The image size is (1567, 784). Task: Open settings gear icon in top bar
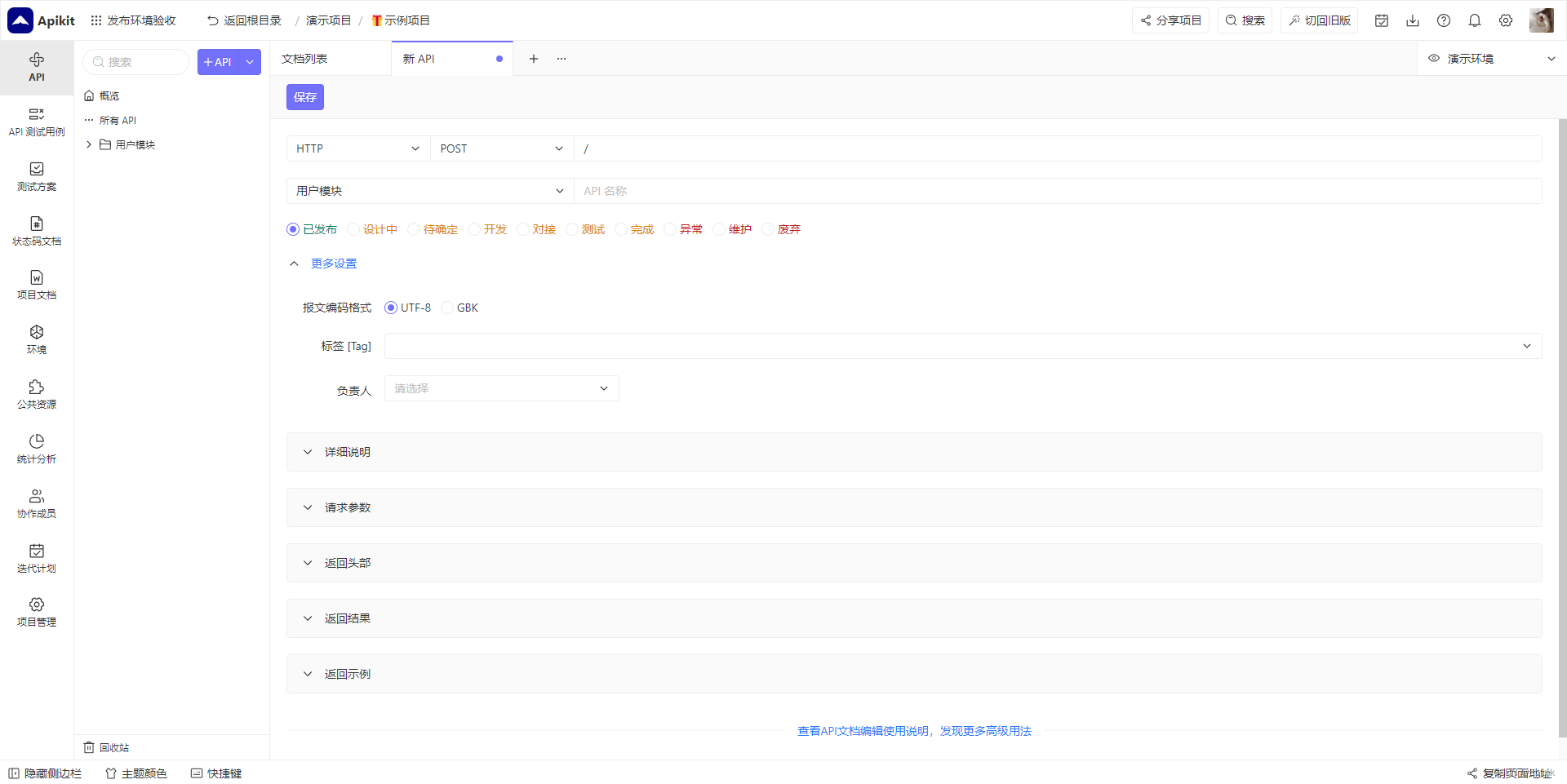click(x=1506, y=20)
